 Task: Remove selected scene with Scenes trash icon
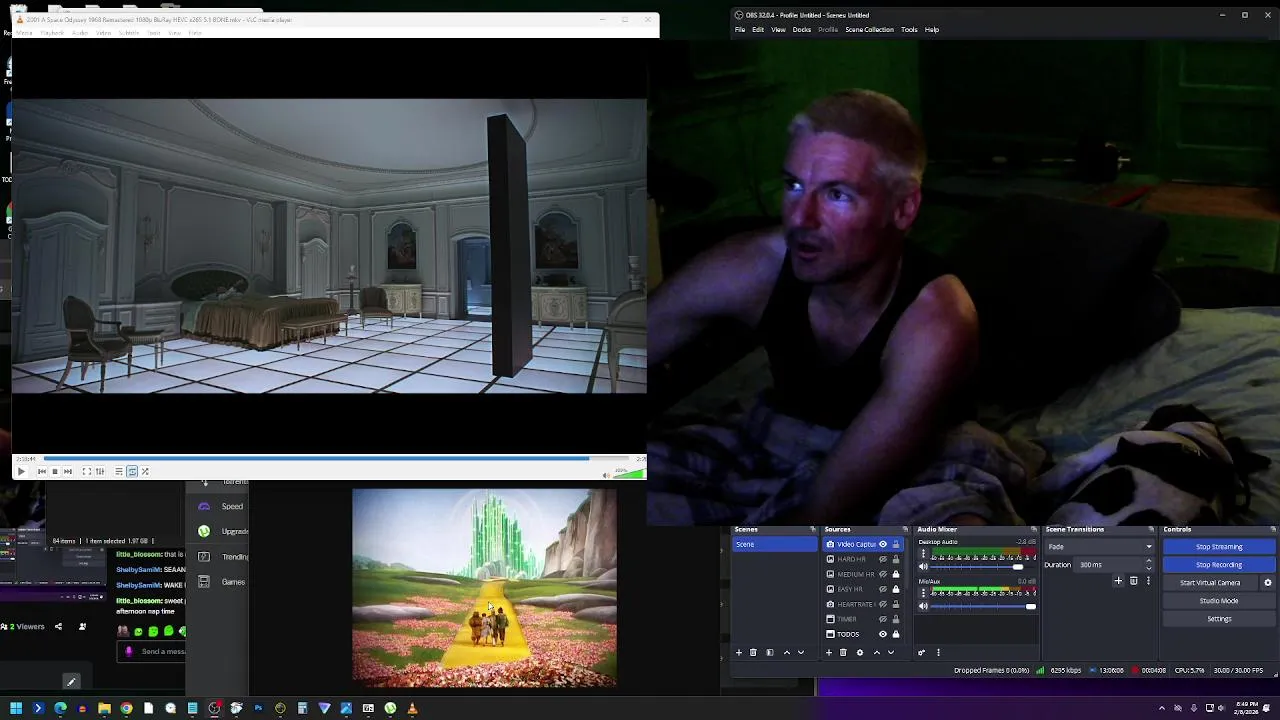pos(753,653)
